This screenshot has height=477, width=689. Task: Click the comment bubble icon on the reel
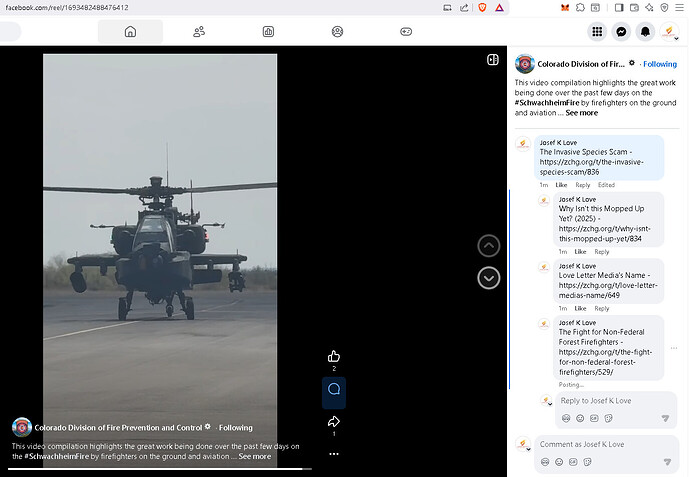(334, 389)
